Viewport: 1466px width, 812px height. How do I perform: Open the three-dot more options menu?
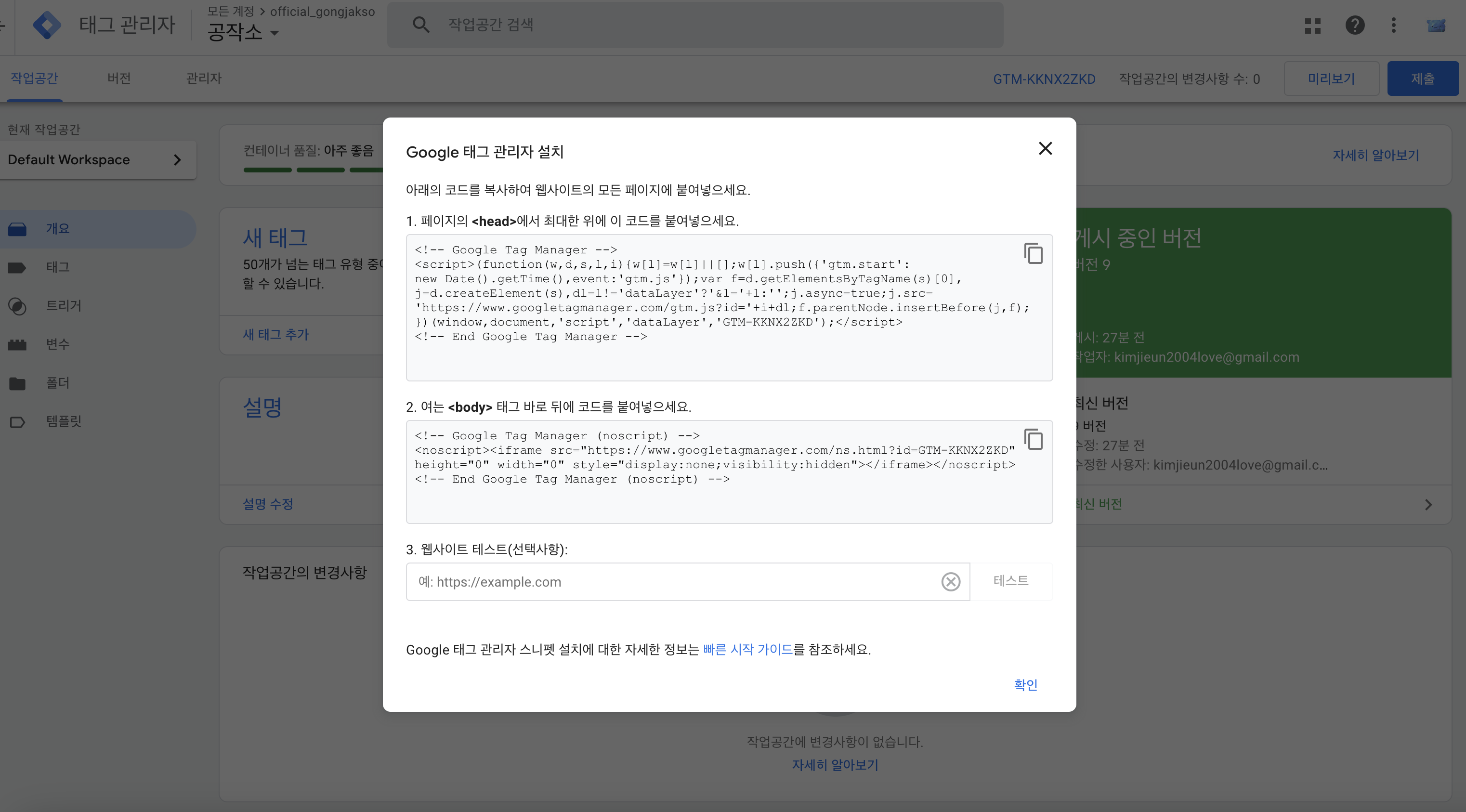1393,25
